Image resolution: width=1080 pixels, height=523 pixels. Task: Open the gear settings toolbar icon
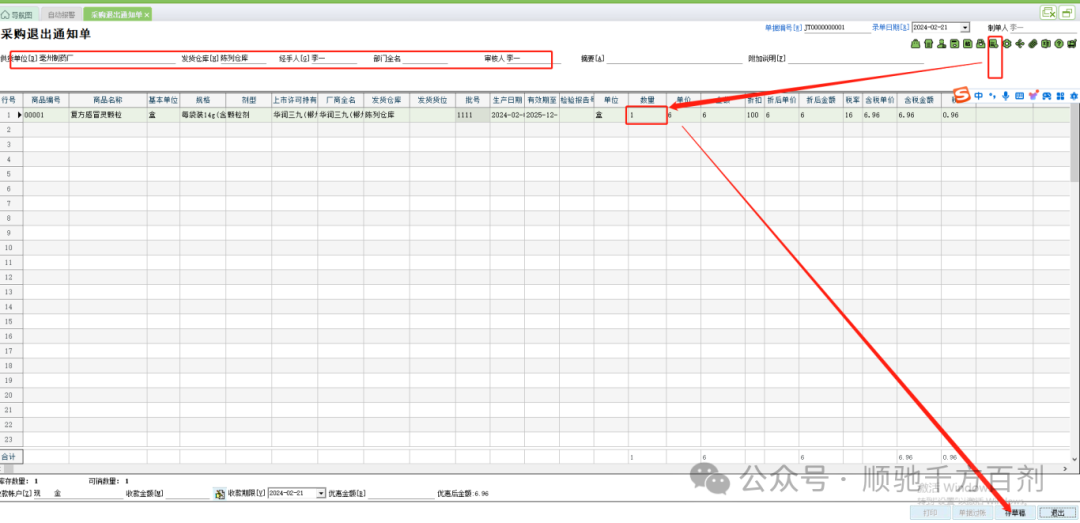point(1006,44)
